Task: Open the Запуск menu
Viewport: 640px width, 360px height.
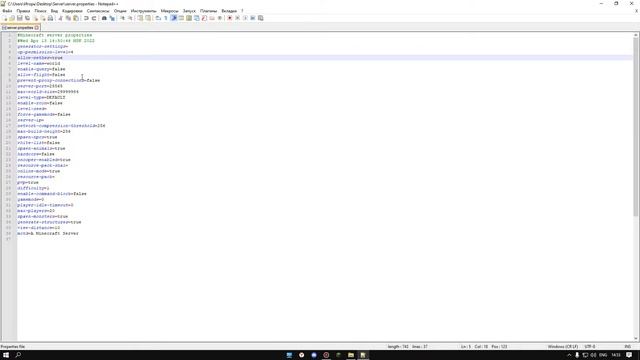Action: tap(189, 11)
